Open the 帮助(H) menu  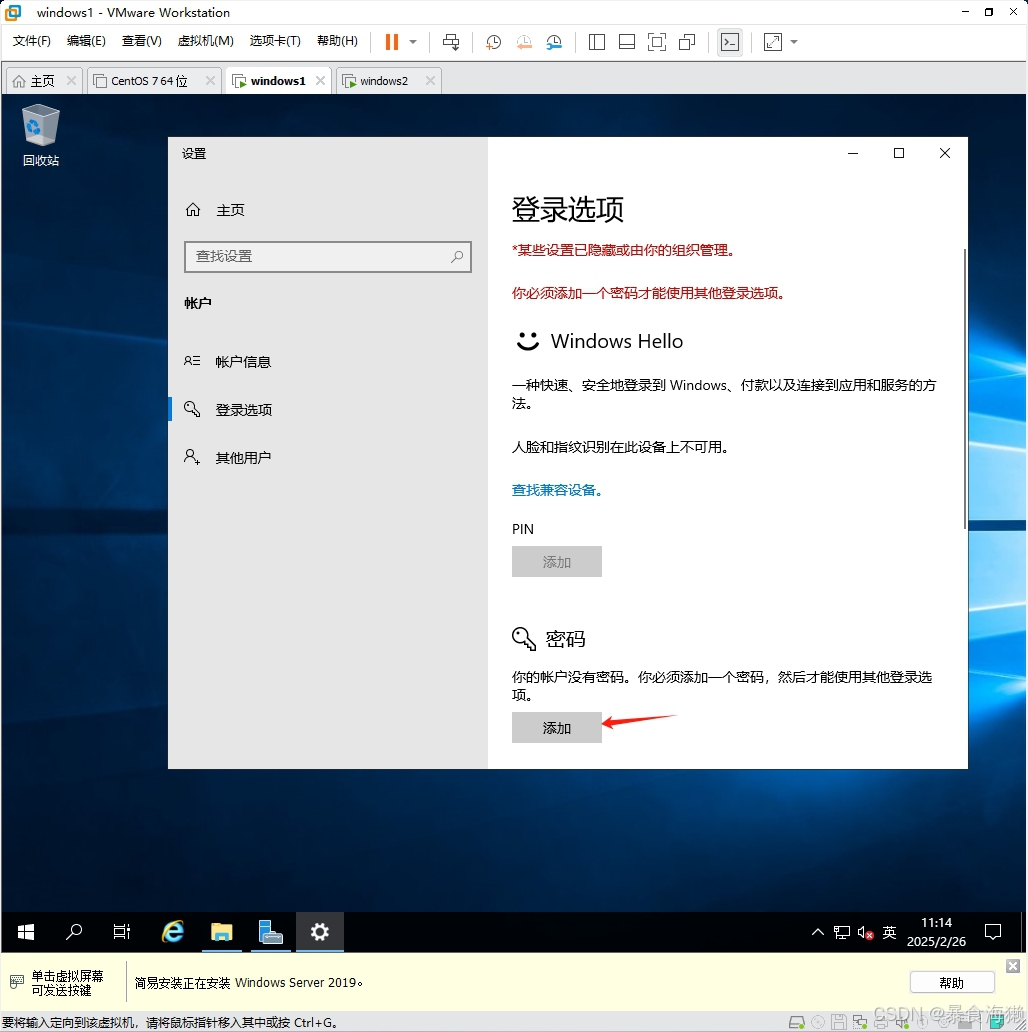point(338,41)
